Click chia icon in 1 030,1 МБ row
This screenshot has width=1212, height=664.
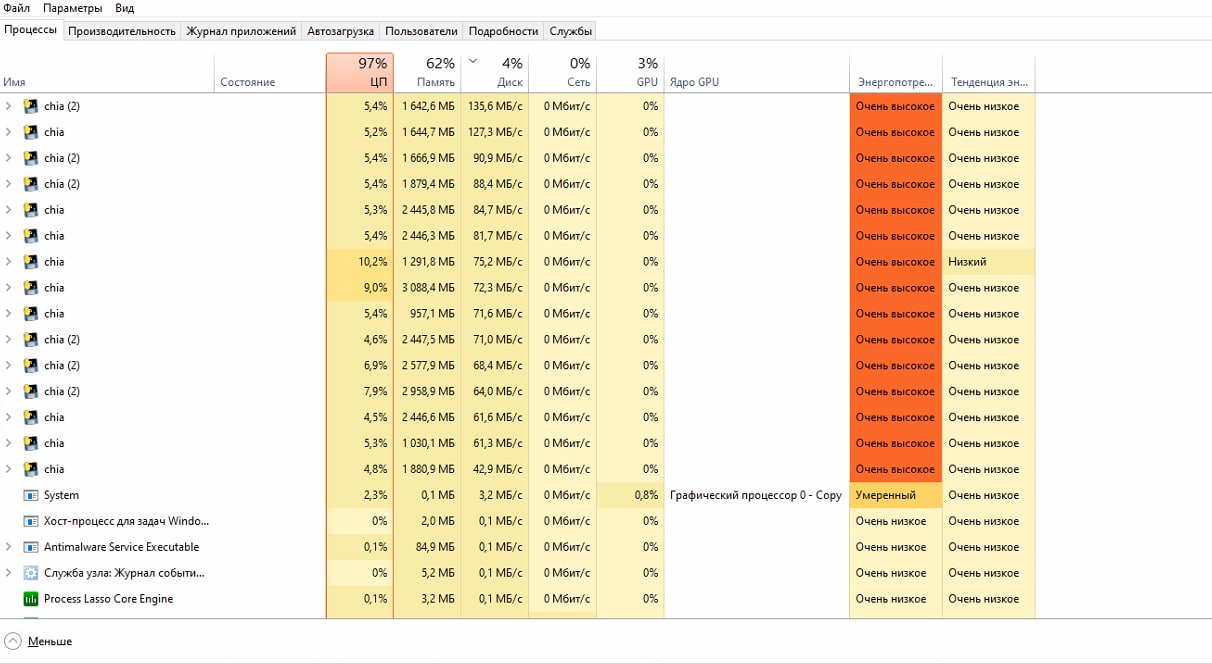click(30, 444)
